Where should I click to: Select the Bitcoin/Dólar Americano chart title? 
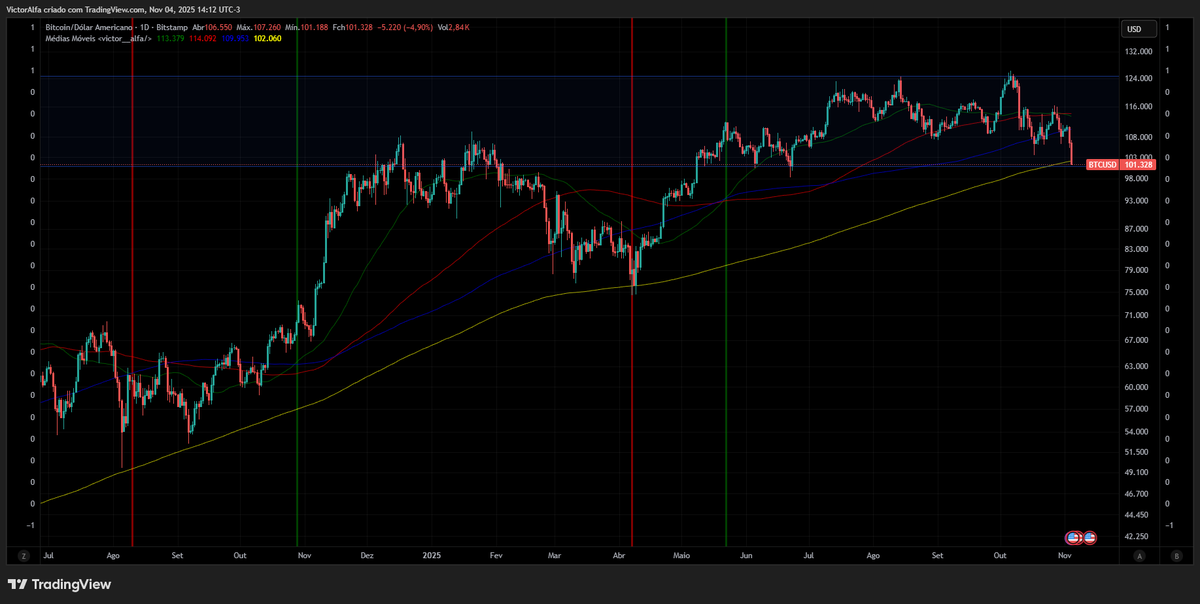coord(88,27)
